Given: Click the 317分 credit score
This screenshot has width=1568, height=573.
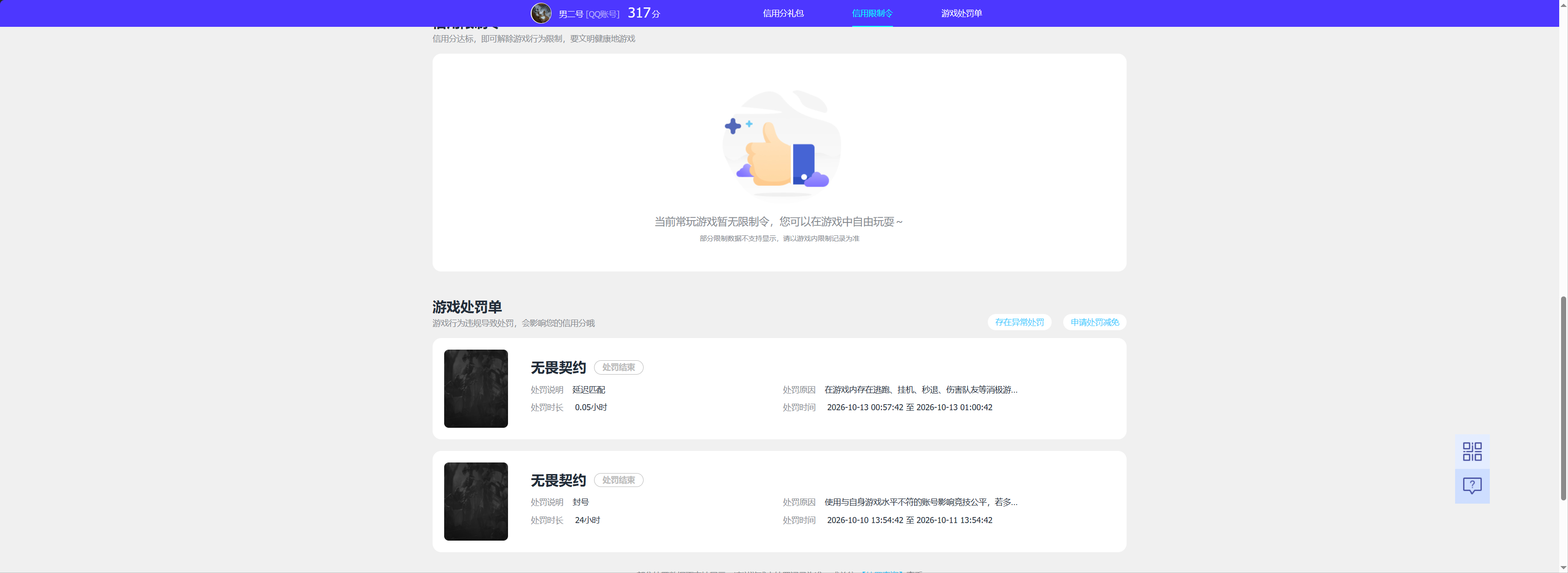Looking at the screenshot, I should pos(644,13).
